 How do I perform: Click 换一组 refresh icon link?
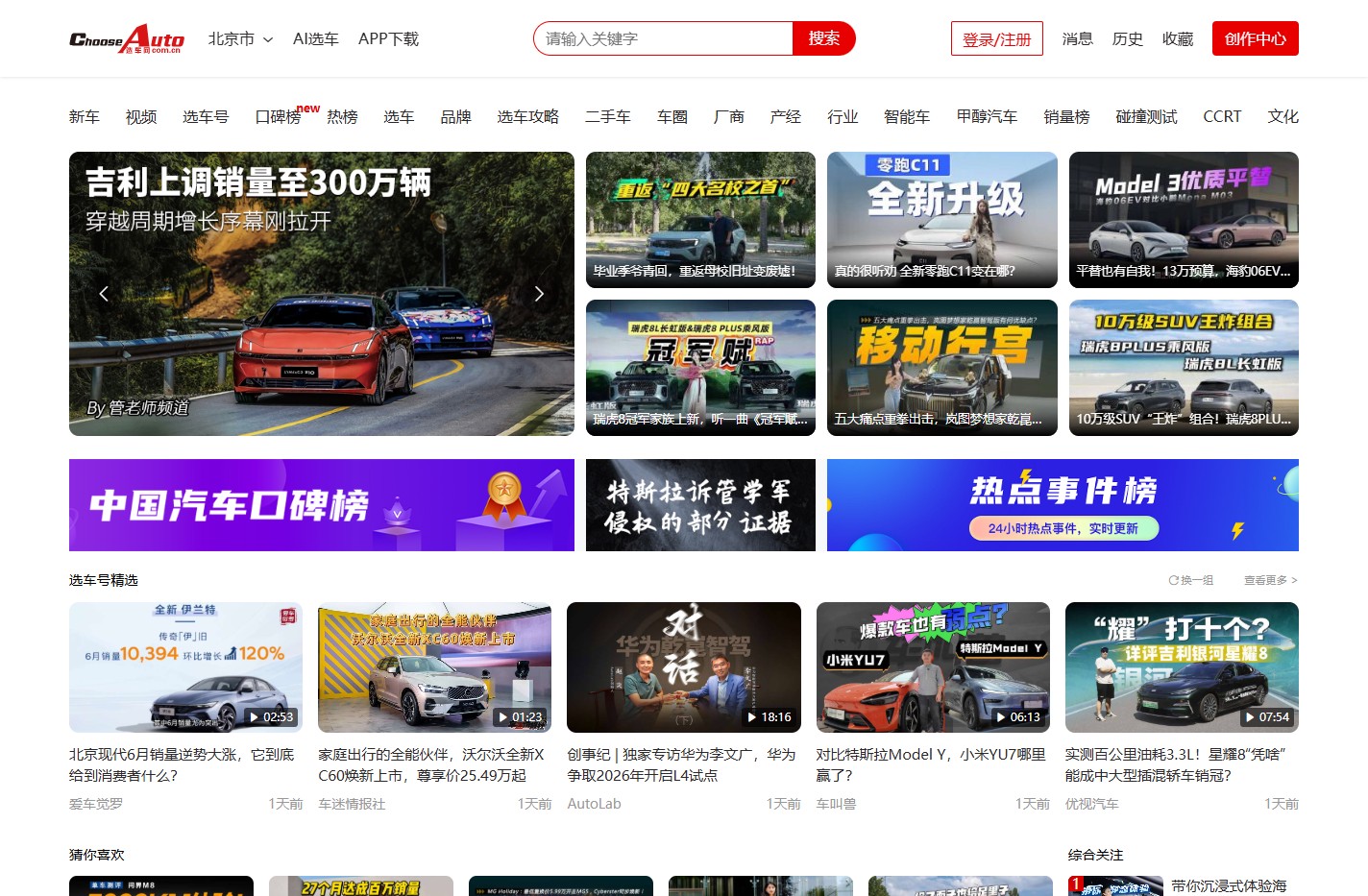point(1190,580)
